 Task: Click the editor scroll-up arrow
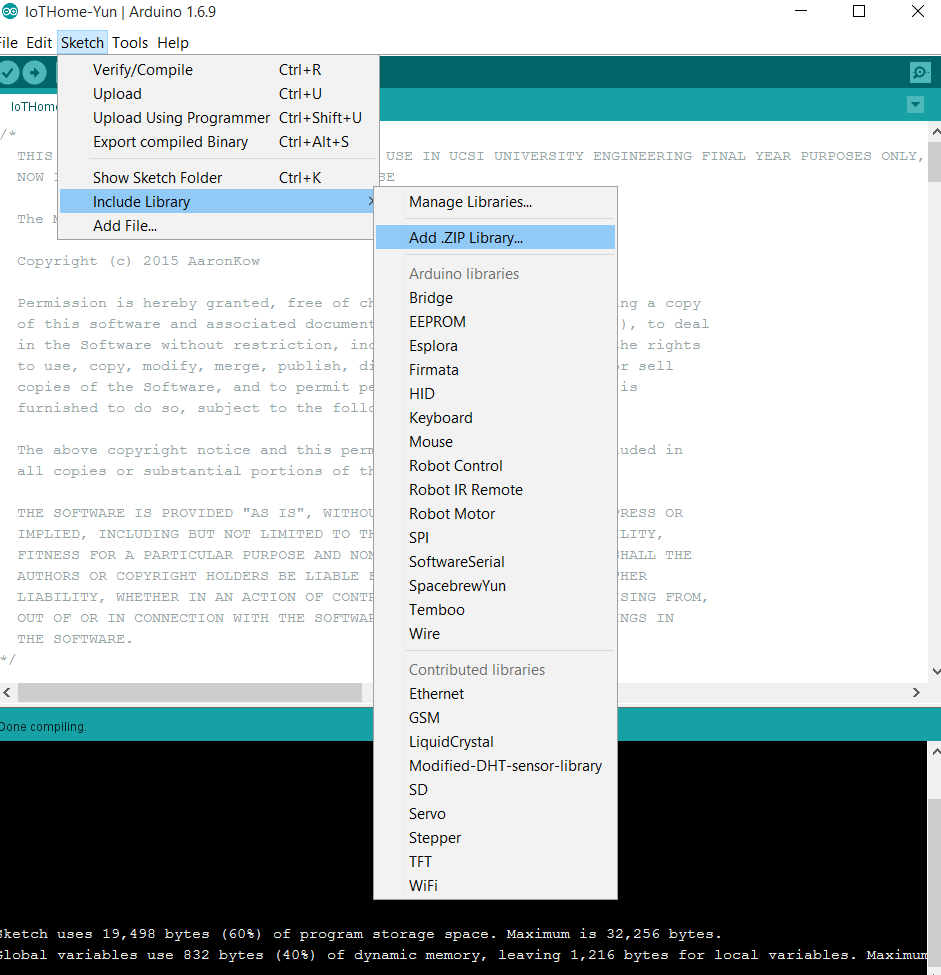coord(935,132)
